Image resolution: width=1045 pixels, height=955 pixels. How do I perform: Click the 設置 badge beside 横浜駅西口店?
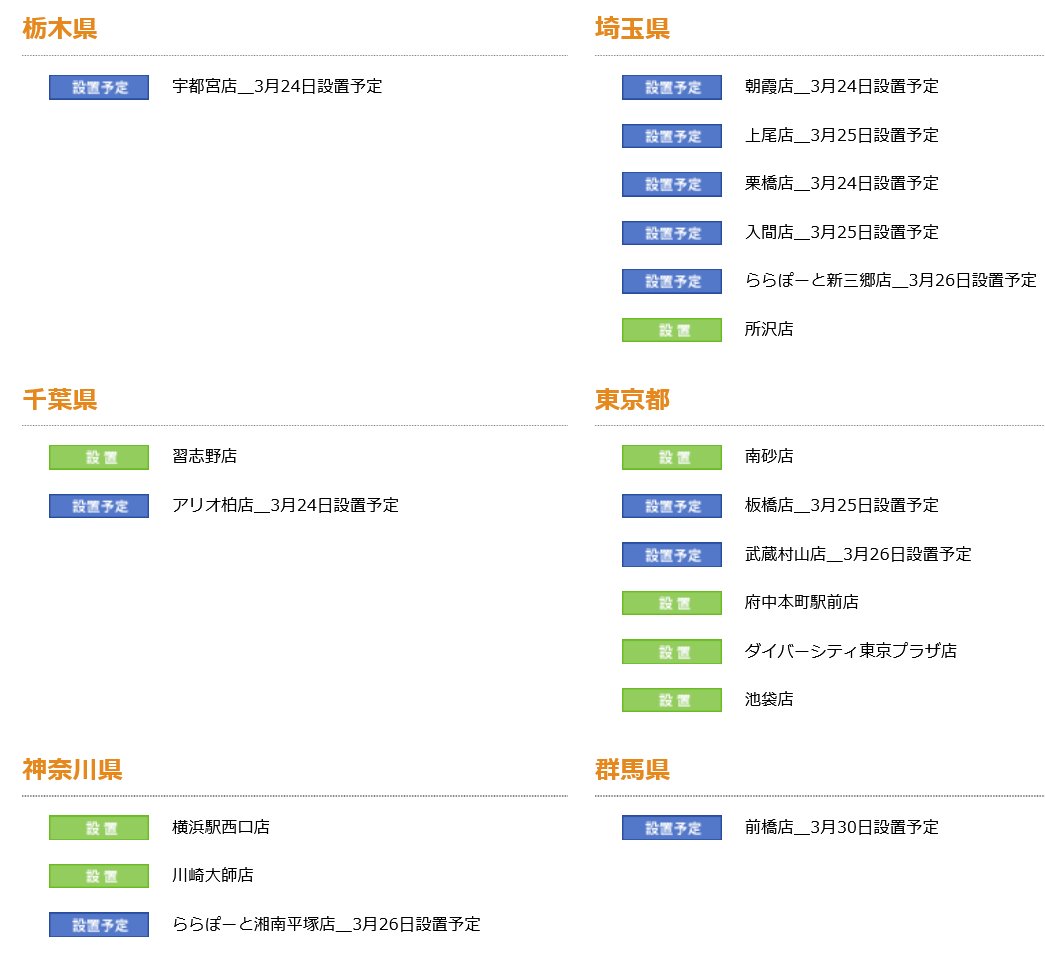[x=98, y=827]
